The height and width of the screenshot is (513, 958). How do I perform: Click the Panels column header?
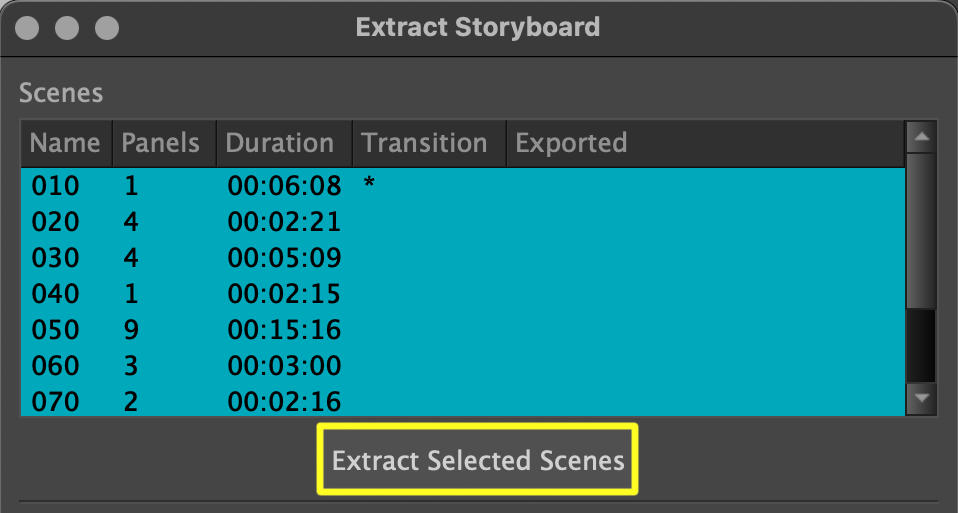pos(160,143)
